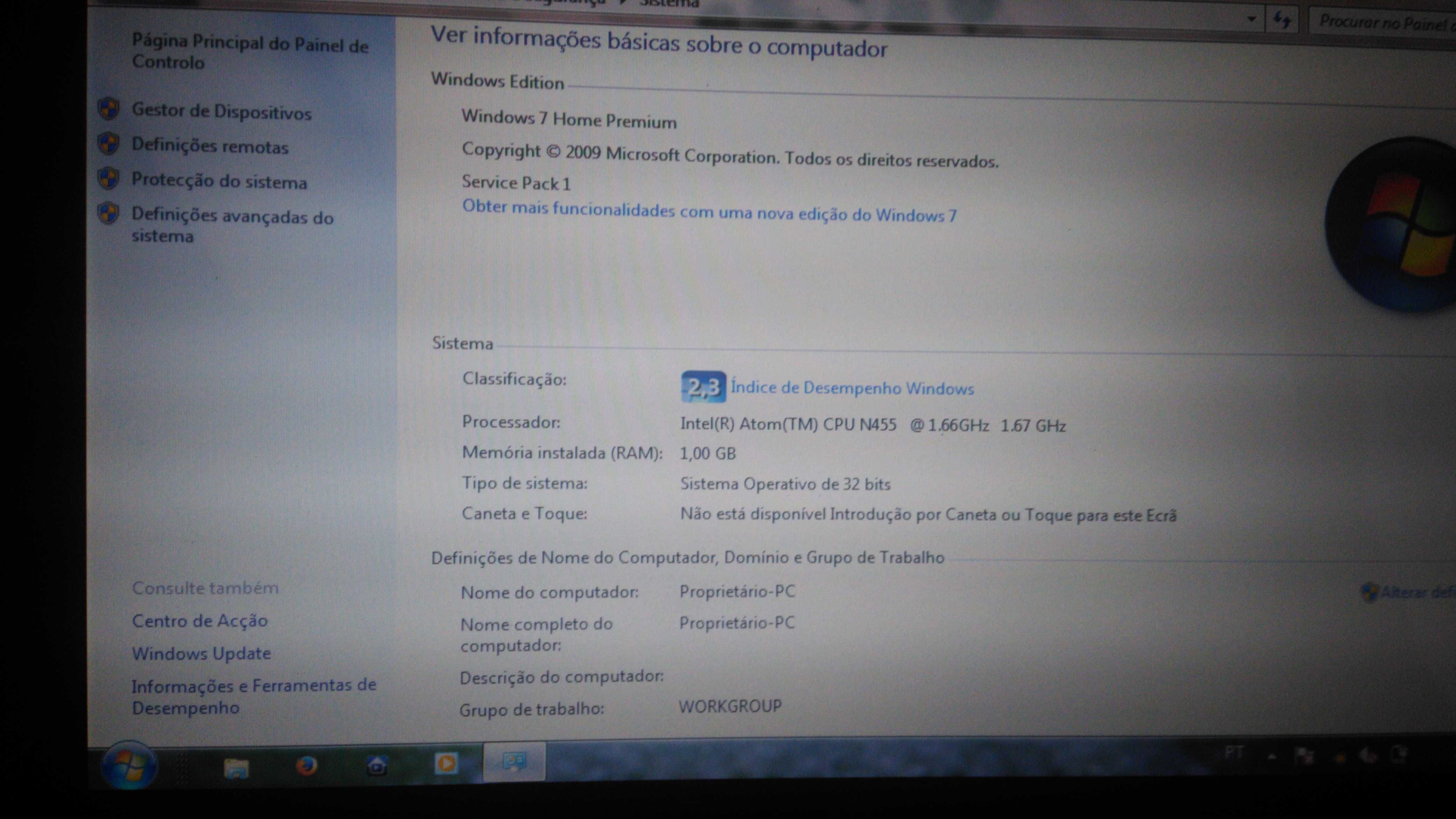Click Obter mais funcionalidades com uma nova edição link
This screenshot has height=819, width=1456.
(x=709, y=211)
